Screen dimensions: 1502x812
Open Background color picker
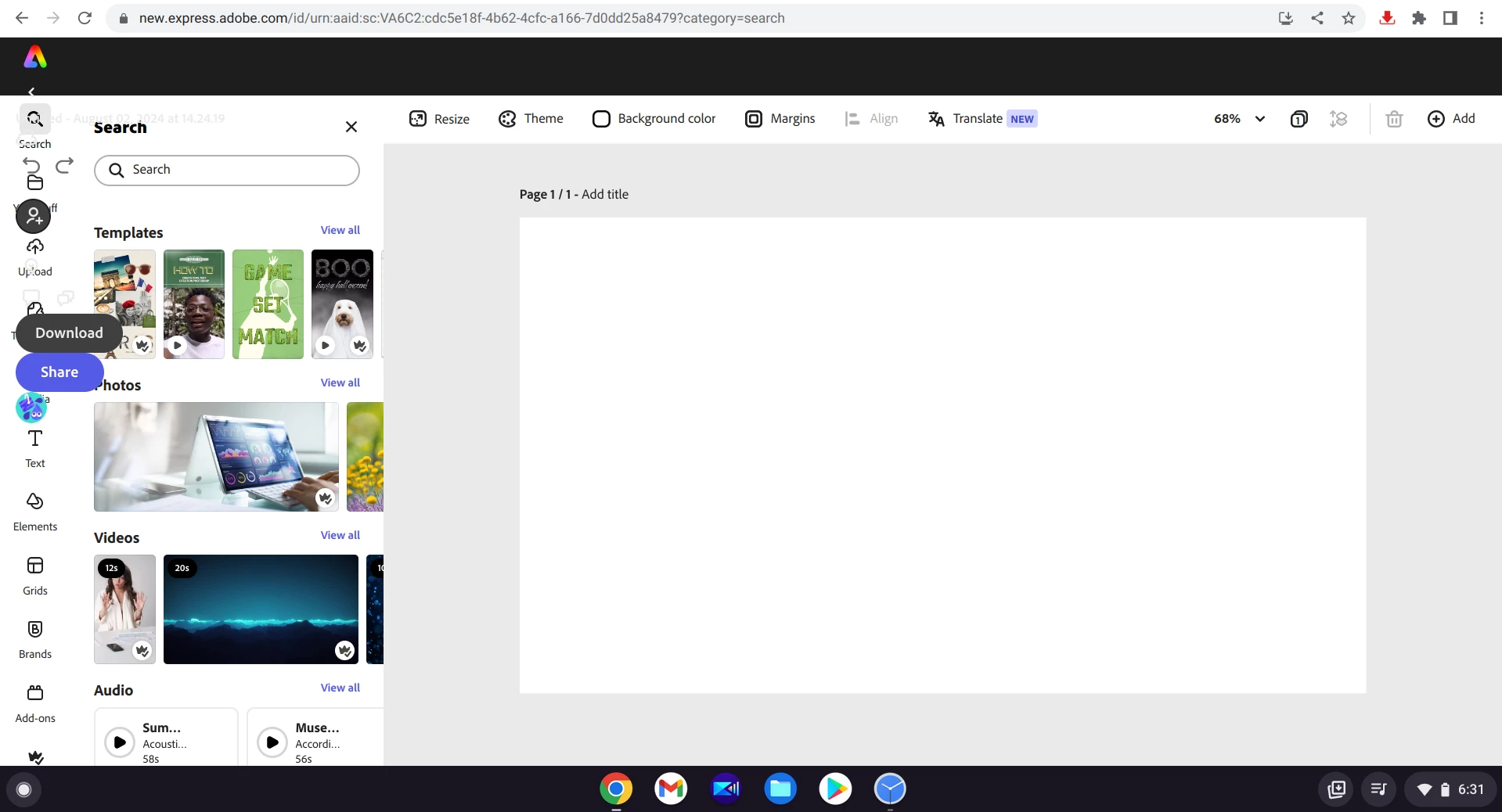[654, 119]
